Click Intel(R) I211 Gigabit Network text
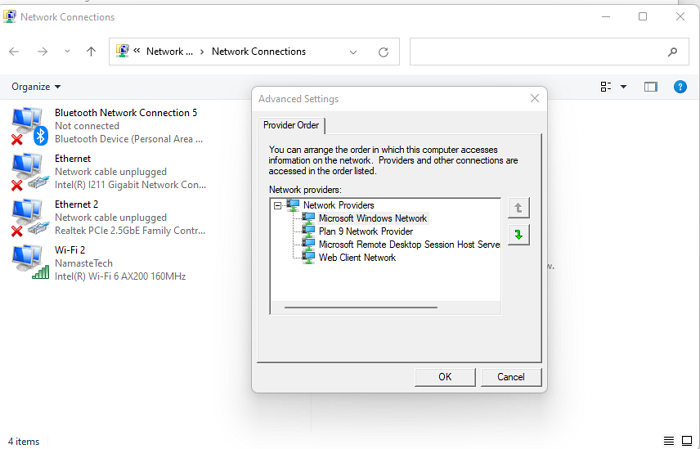The height and width of the screenshot is (449, 700). point(130,185)
